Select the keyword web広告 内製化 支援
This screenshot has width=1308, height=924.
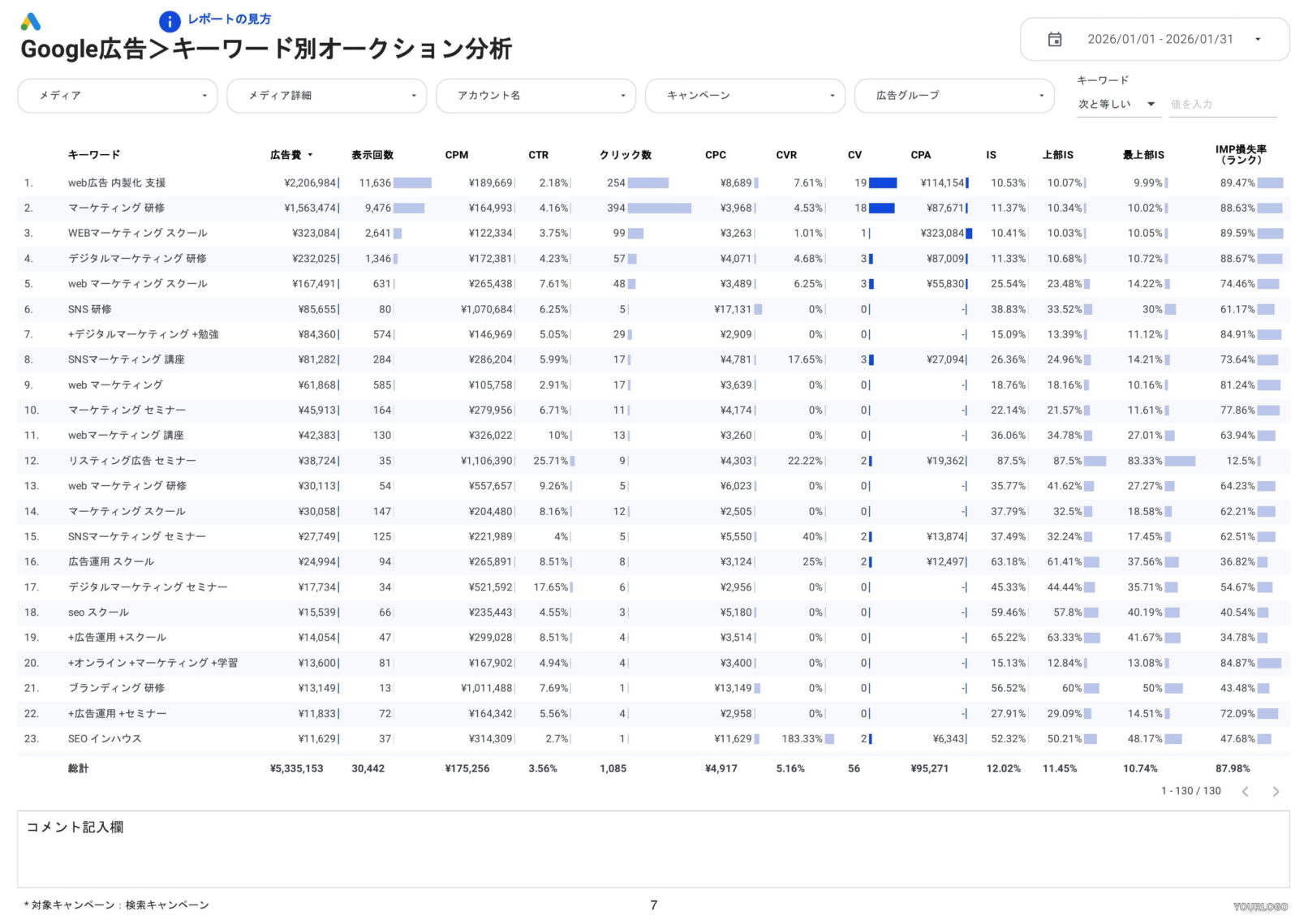pos(118,183)
